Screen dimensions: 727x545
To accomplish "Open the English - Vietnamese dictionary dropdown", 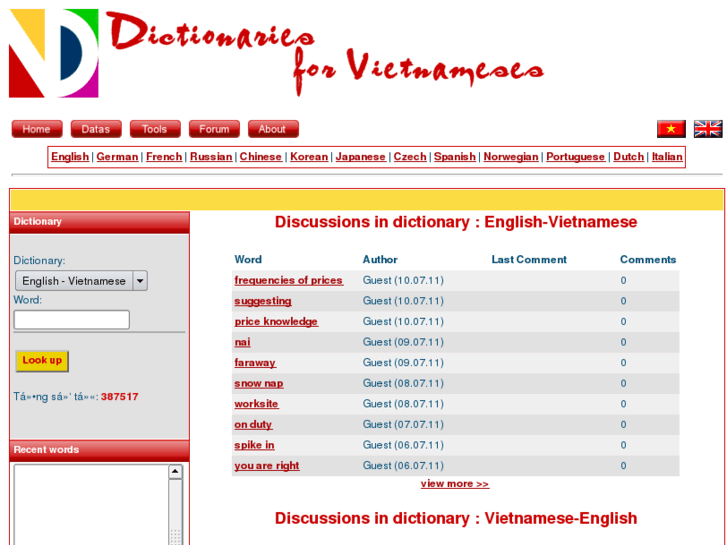I will coord(82,281).
